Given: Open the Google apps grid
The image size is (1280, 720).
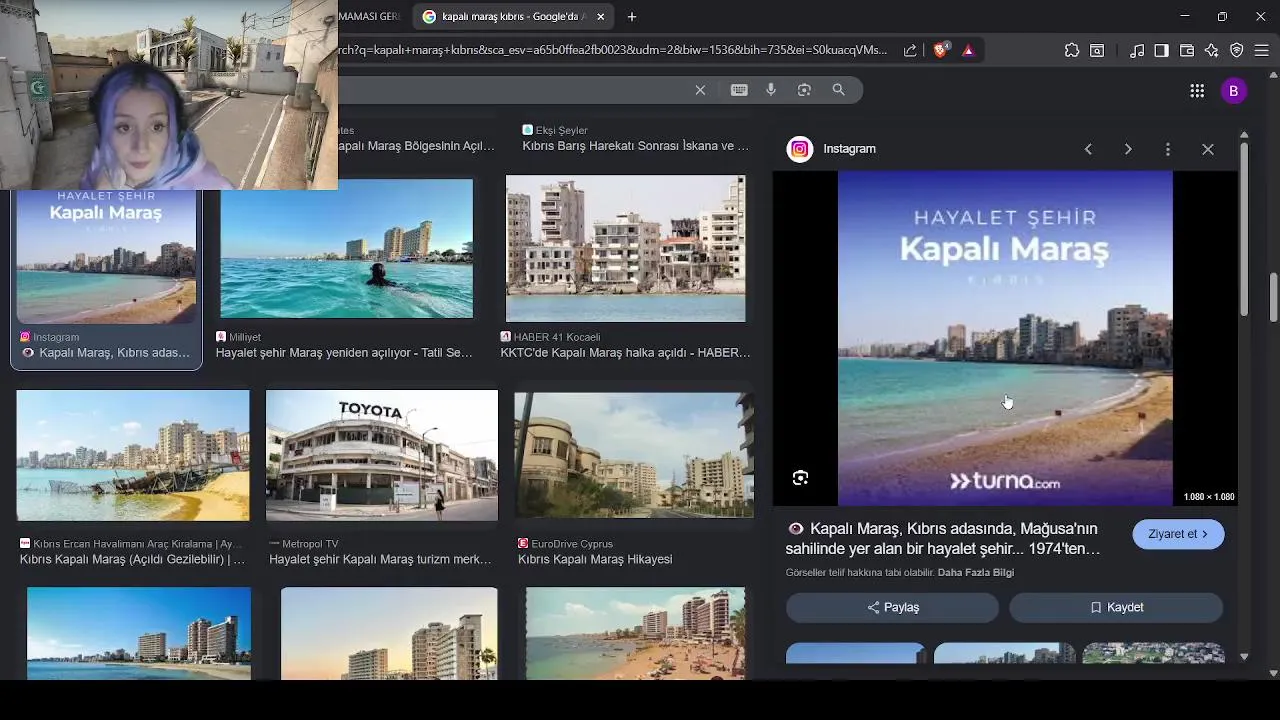Looking at the screenshot, I should point(1197,91).
